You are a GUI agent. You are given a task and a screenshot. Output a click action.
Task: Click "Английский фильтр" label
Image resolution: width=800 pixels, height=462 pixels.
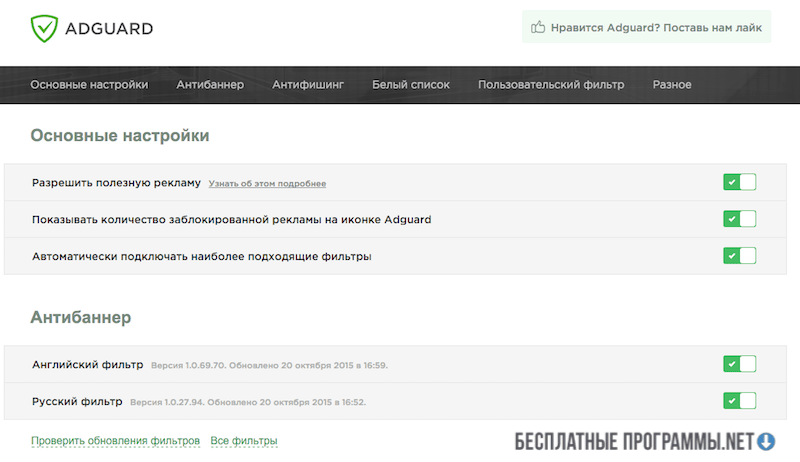[x=88, y=365]
